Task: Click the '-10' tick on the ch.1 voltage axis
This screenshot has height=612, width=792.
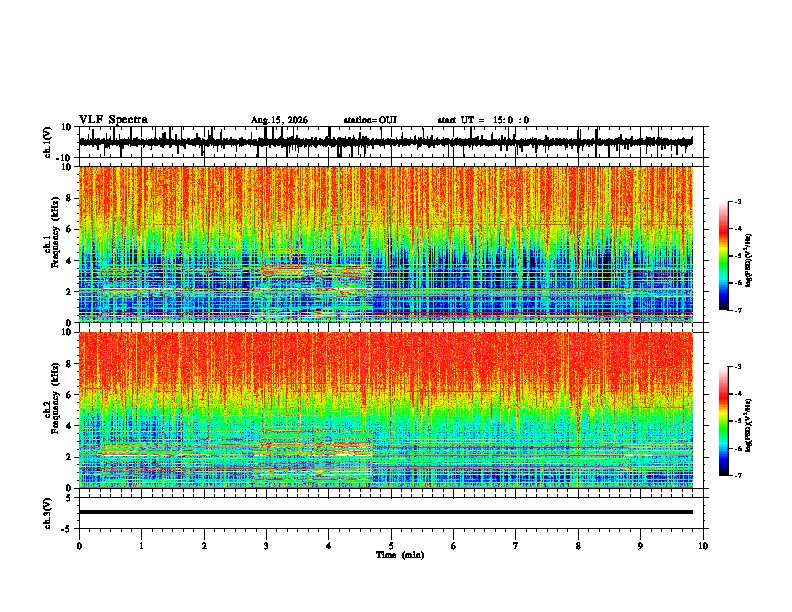Action: coord(65,158)
